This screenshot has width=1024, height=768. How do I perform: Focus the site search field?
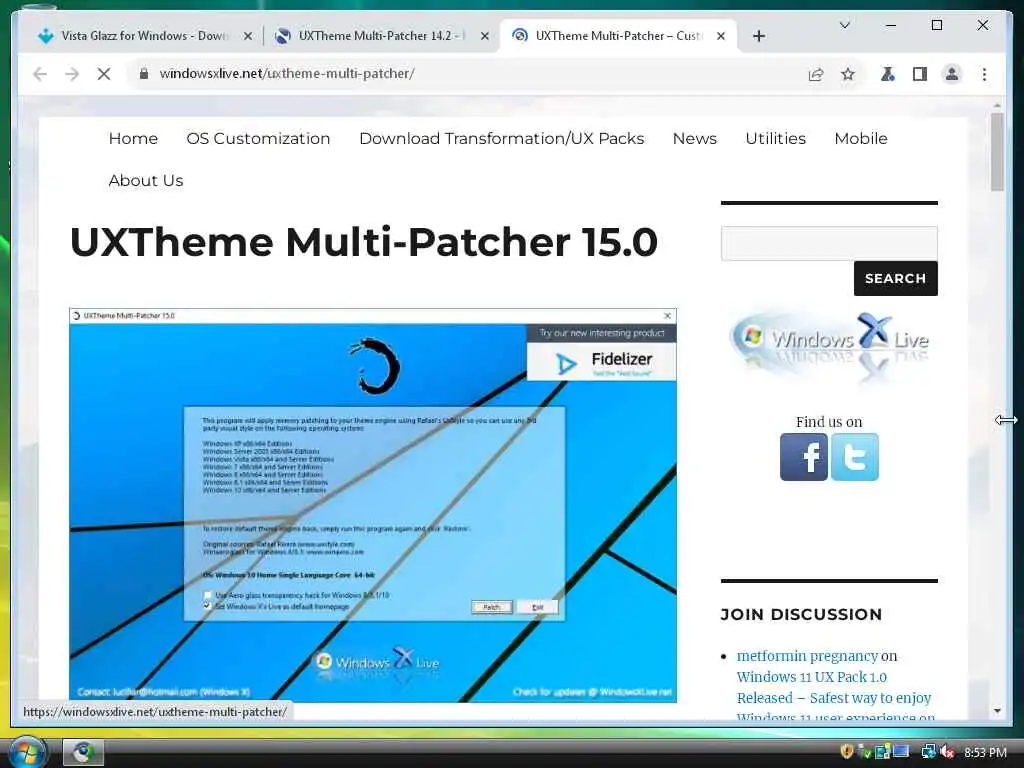829,244
